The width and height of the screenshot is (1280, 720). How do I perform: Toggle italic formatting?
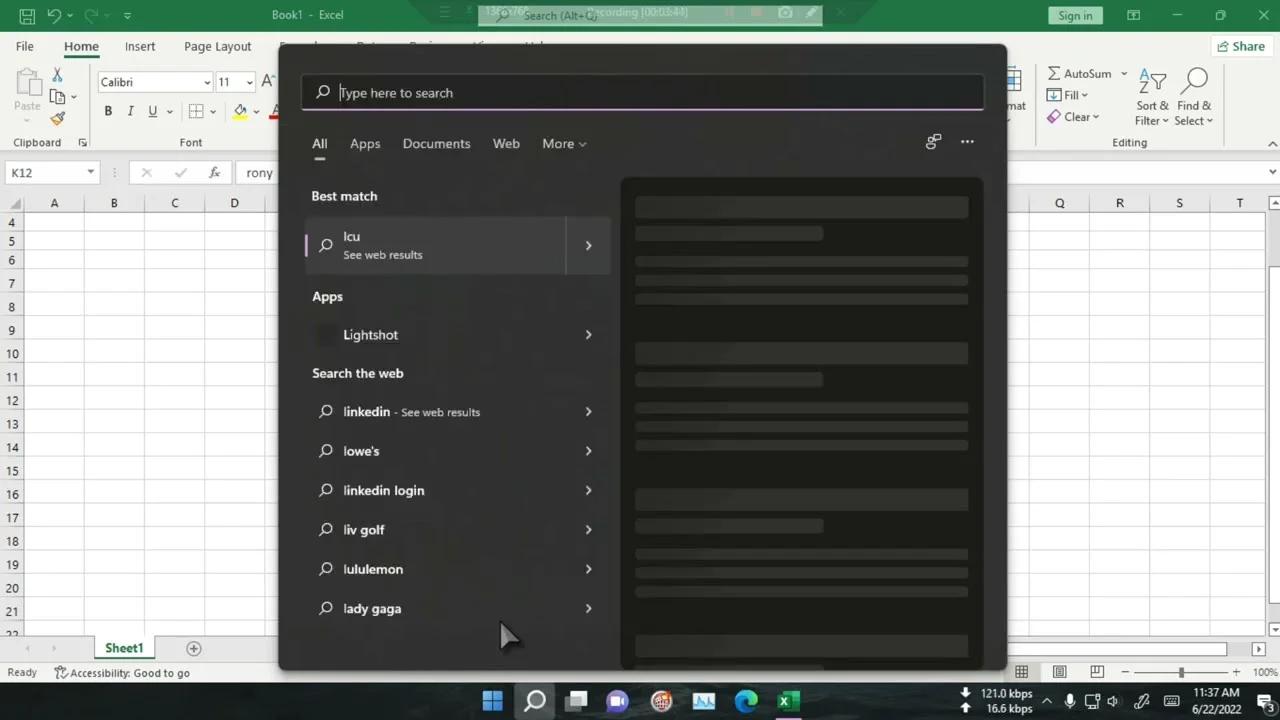[x=129, y=111]
